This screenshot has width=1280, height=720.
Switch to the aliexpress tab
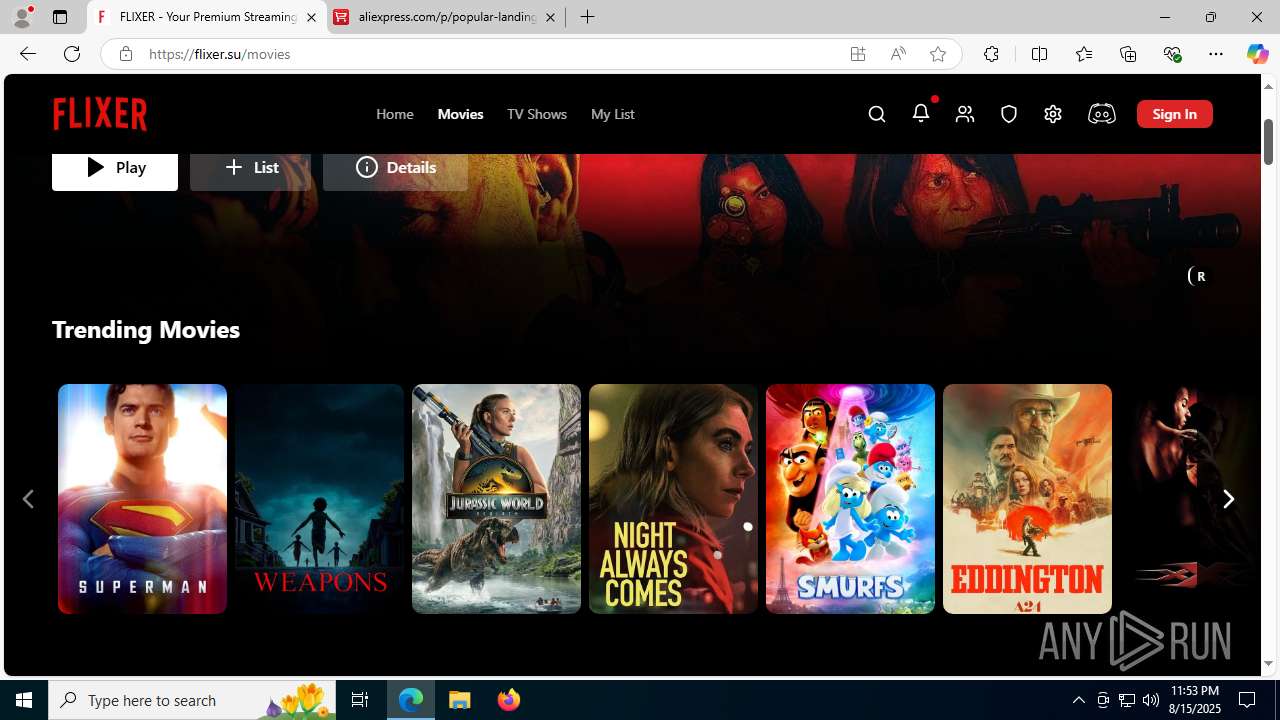pos(446,17)
